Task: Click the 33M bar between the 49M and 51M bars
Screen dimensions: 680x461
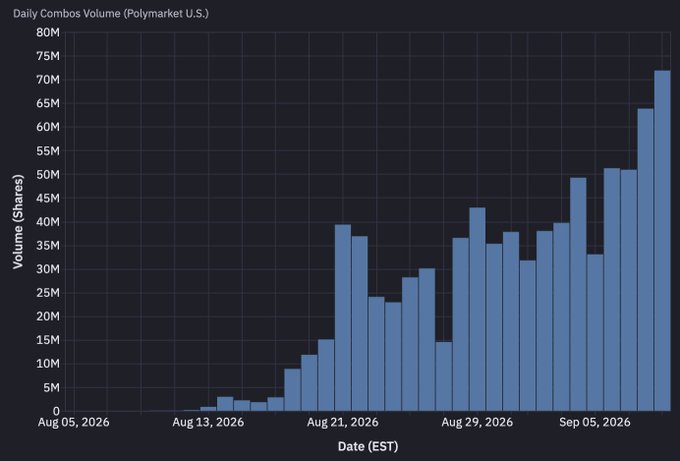Action: coord(595,333)
